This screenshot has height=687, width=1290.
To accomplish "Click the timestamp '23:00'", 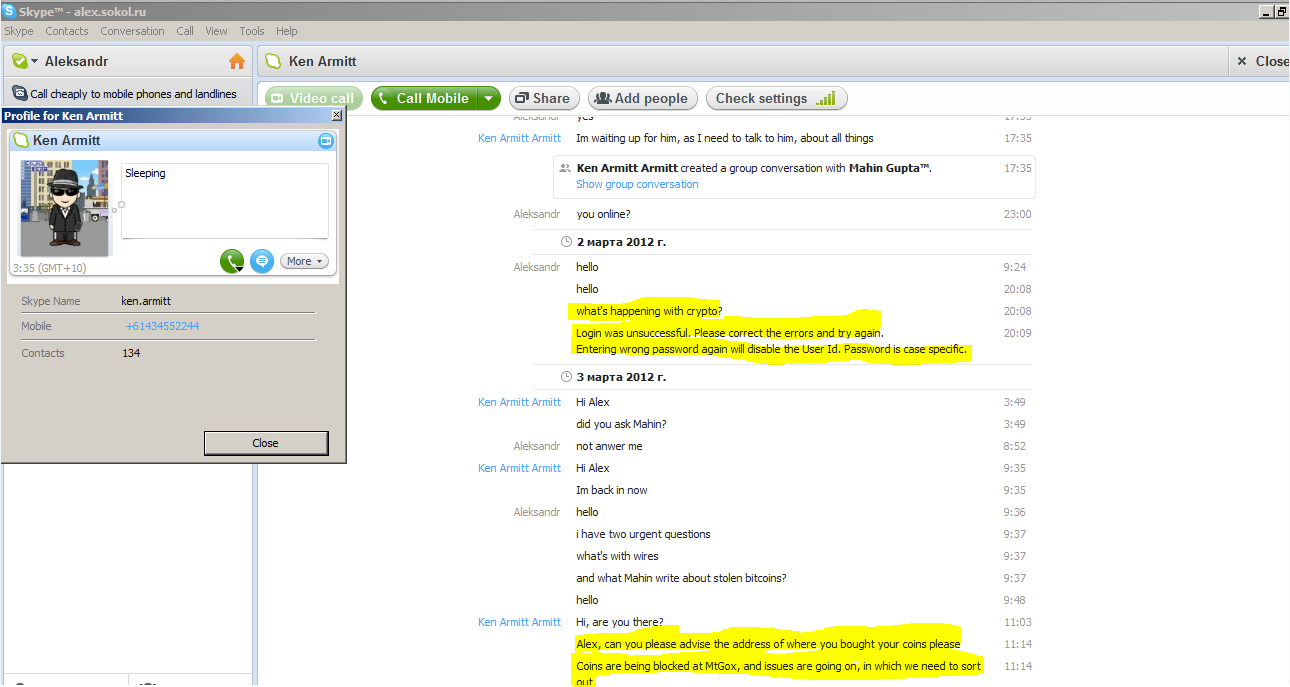I will click(x=1018, y=214).
